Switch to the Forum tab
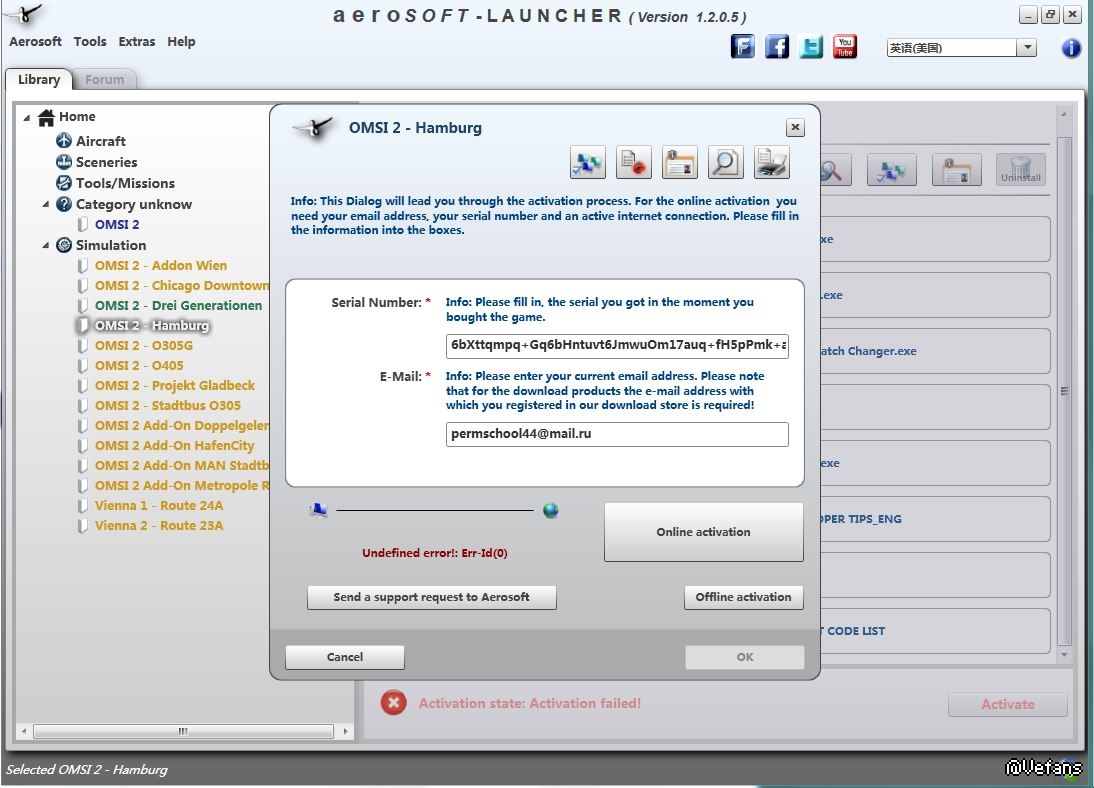 point(105,80)
